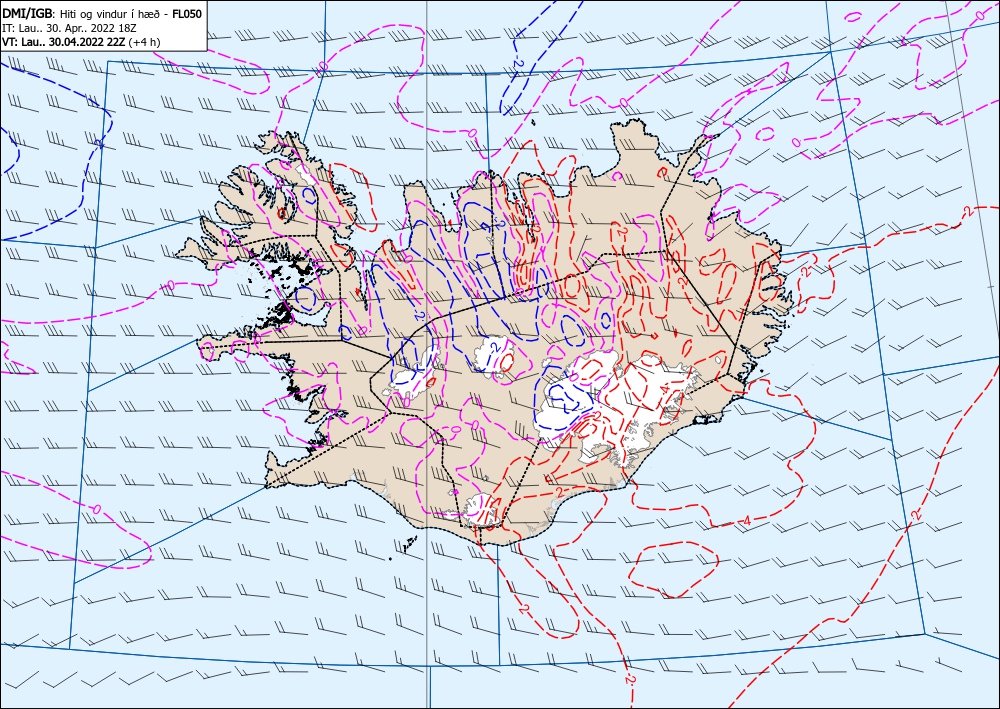Click the bold "DMI/IGB" label in the legend
The image size is (1000, 709).
(x=29, y=13)
